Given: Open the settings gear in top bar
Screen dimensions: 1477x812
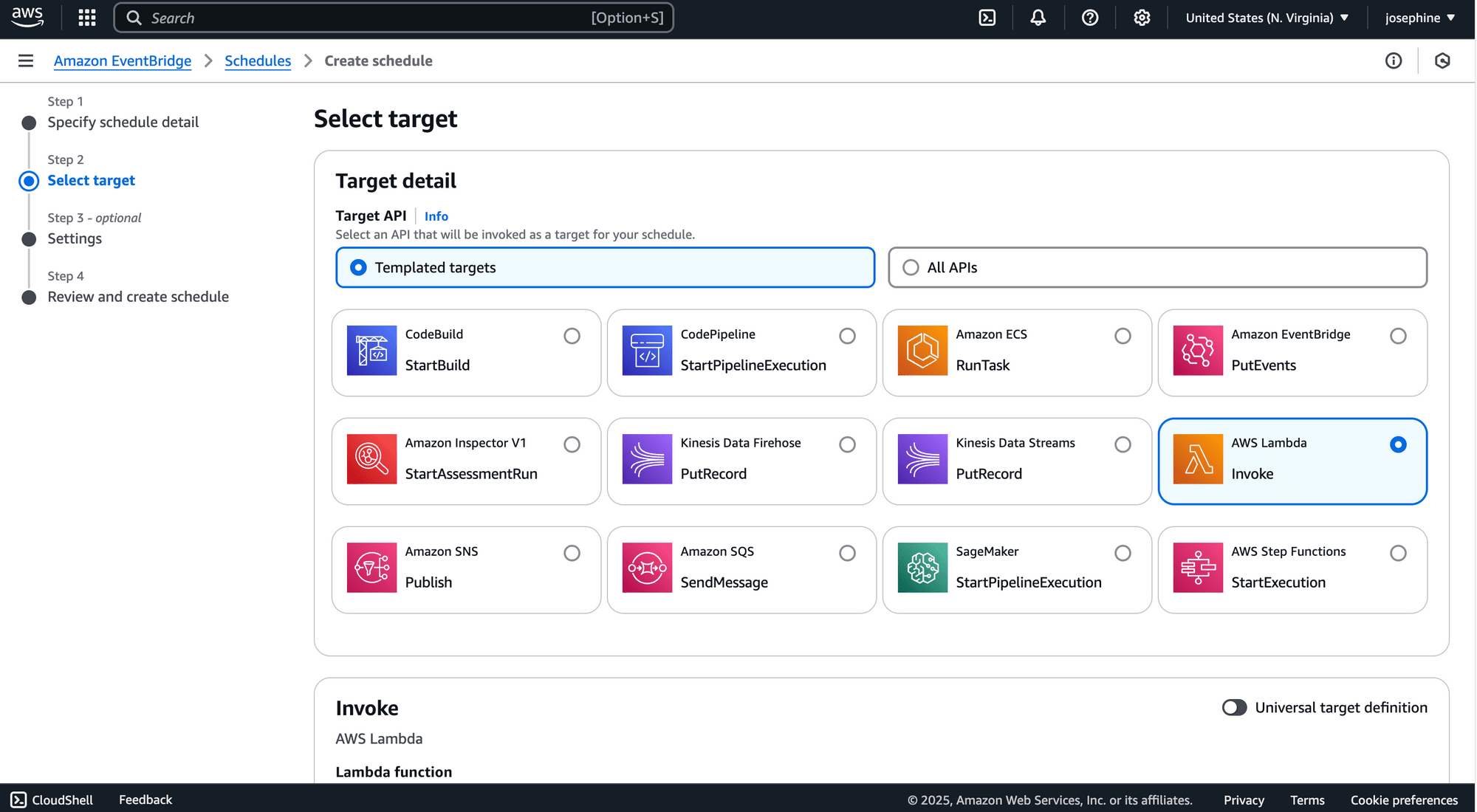Looking at the screenshot, I should tap(1142, 18).
